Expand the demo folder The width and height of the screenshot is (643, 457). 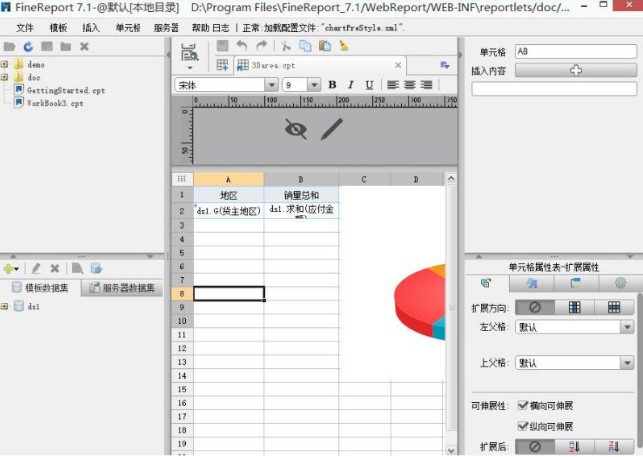(x=5, y=64)
